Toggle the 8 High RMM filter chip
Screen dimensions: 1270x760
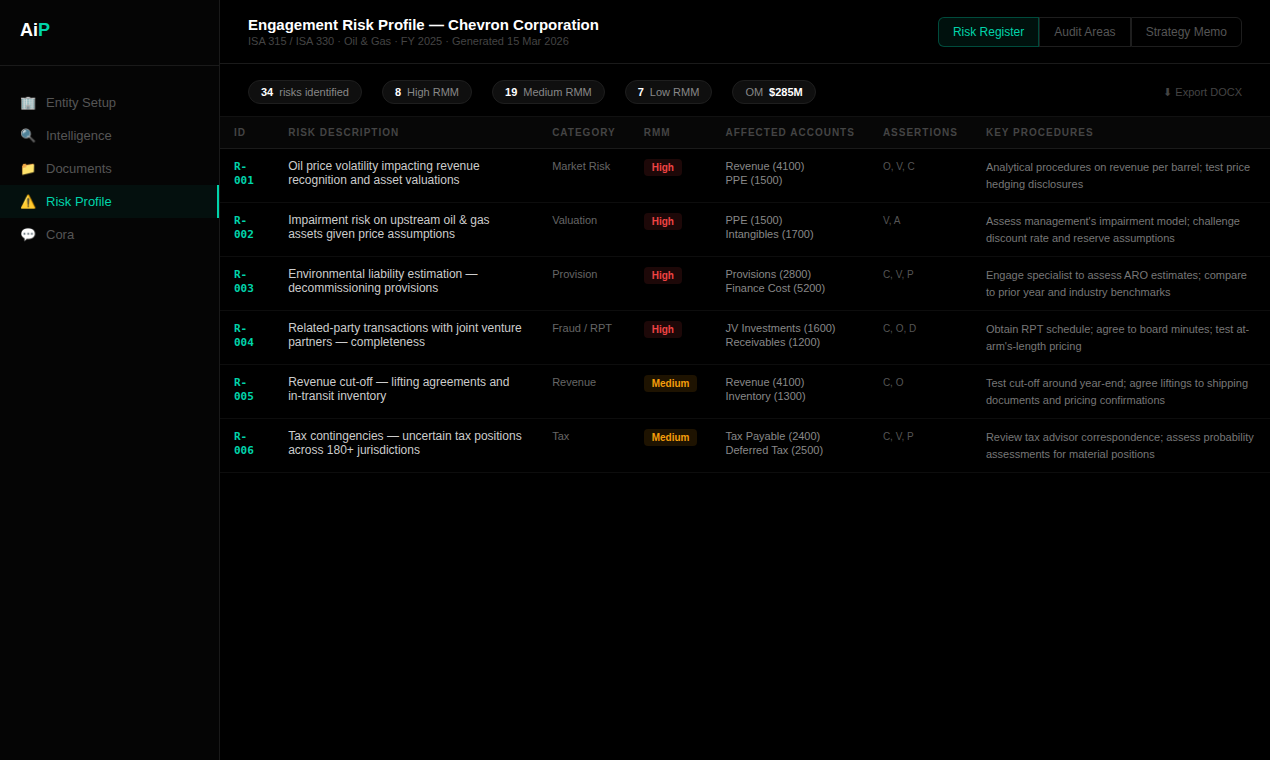pos(426,92)
